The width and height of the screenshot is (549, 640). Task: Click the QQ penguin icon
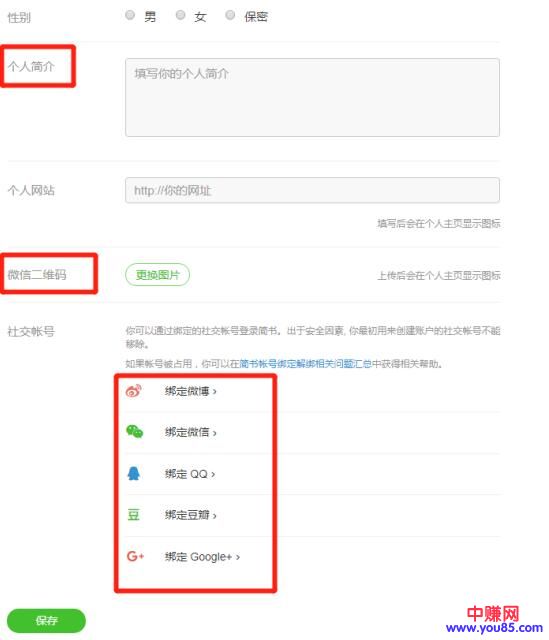click(133, 473)
